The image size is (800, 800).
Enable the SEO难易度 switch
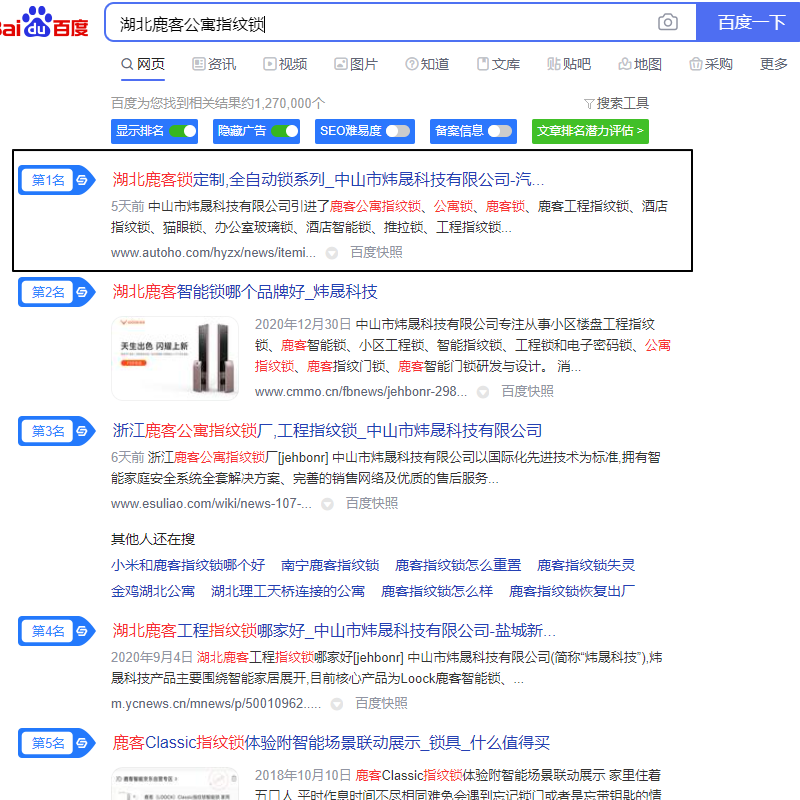click(398, 131)
